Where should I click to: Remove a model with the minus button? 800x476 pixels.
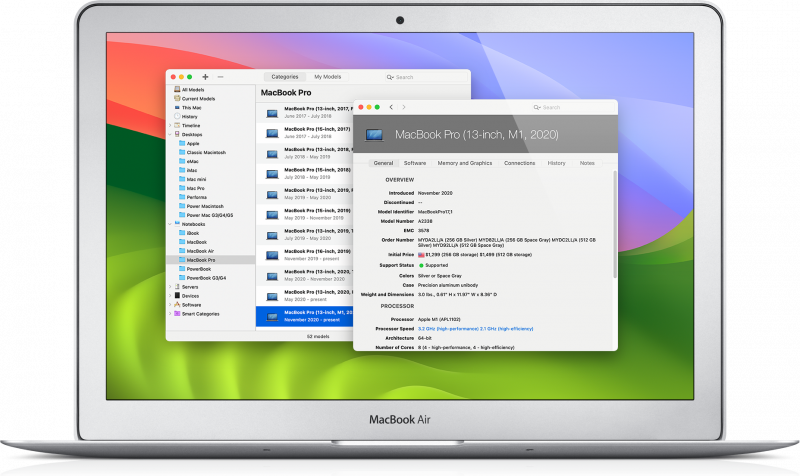220,77
